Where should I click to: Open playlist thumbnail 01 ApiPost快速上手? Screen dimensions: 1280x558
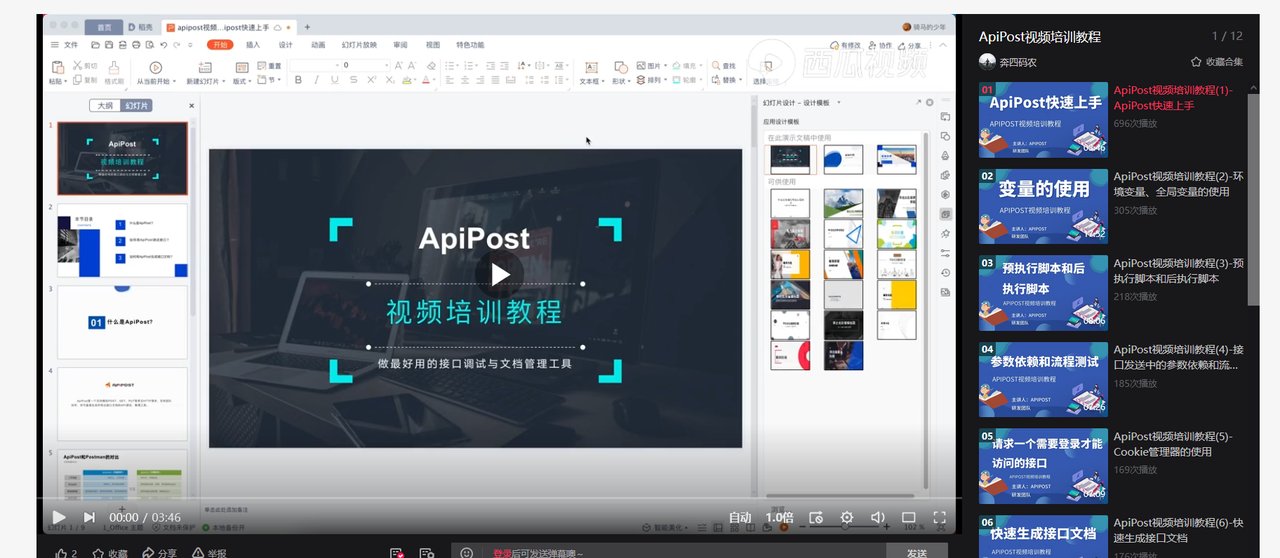click(x=1043, y=119)
